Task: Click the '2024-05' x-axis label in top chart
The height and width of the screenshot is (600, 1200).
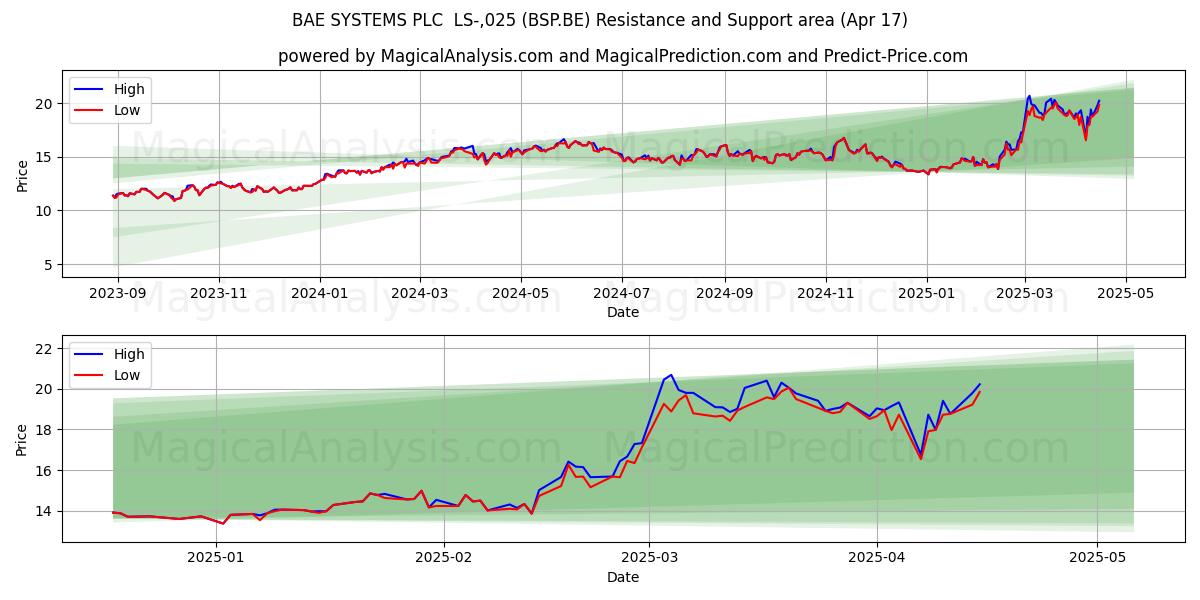Action: point(520,295)
